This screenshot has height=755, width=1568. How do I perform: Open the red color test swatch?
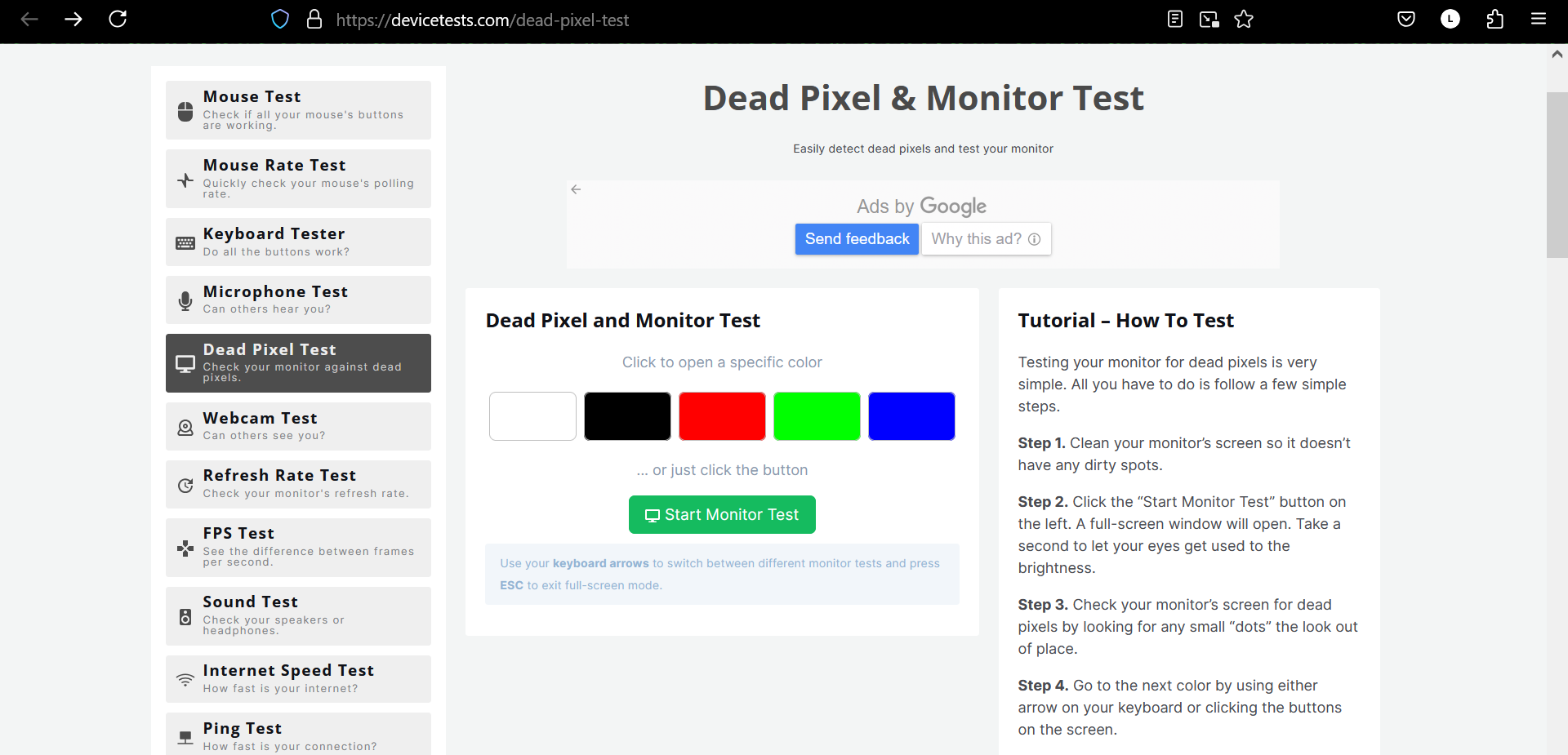click(x=722, y=416)
